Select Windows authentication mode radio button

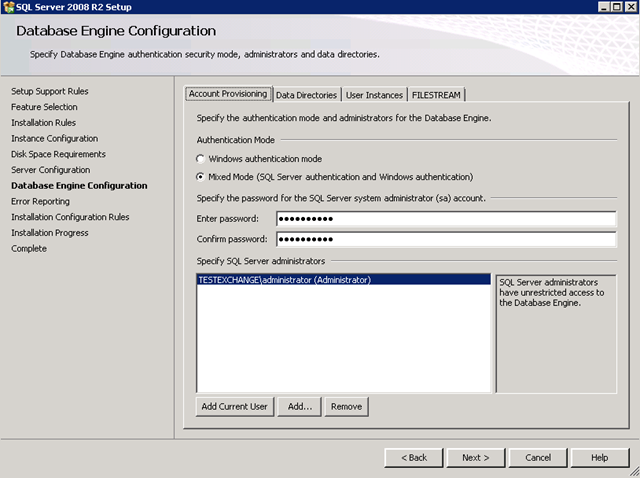[x=200, y=159]
